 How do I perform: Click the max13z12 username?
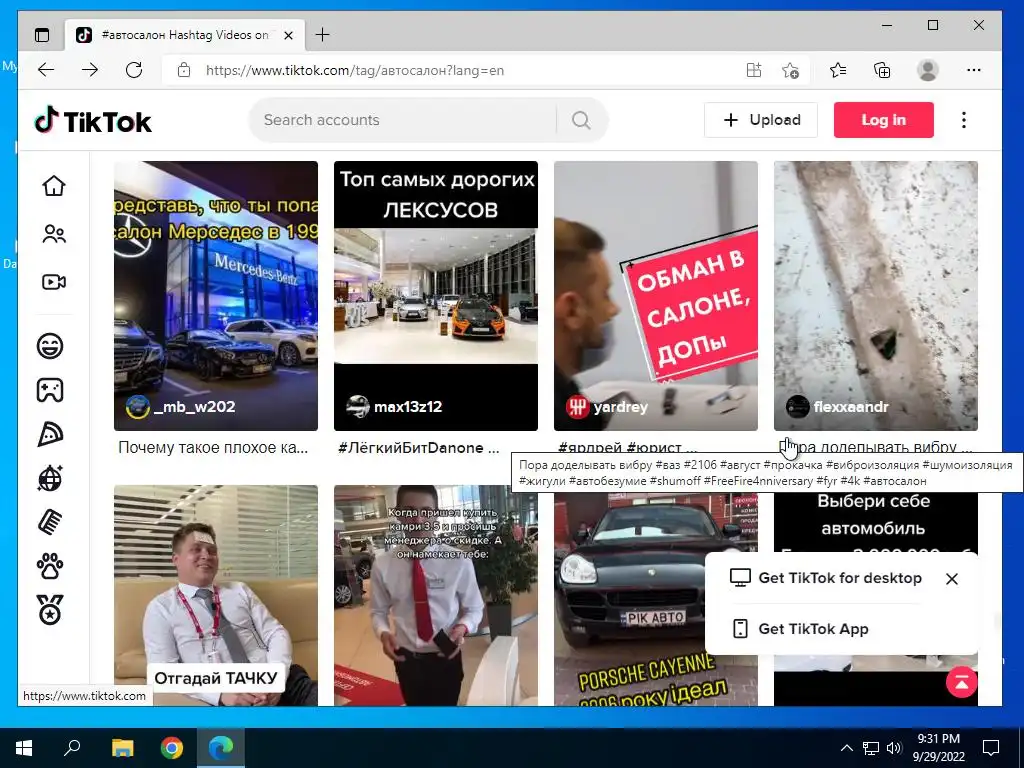point(408,407)
